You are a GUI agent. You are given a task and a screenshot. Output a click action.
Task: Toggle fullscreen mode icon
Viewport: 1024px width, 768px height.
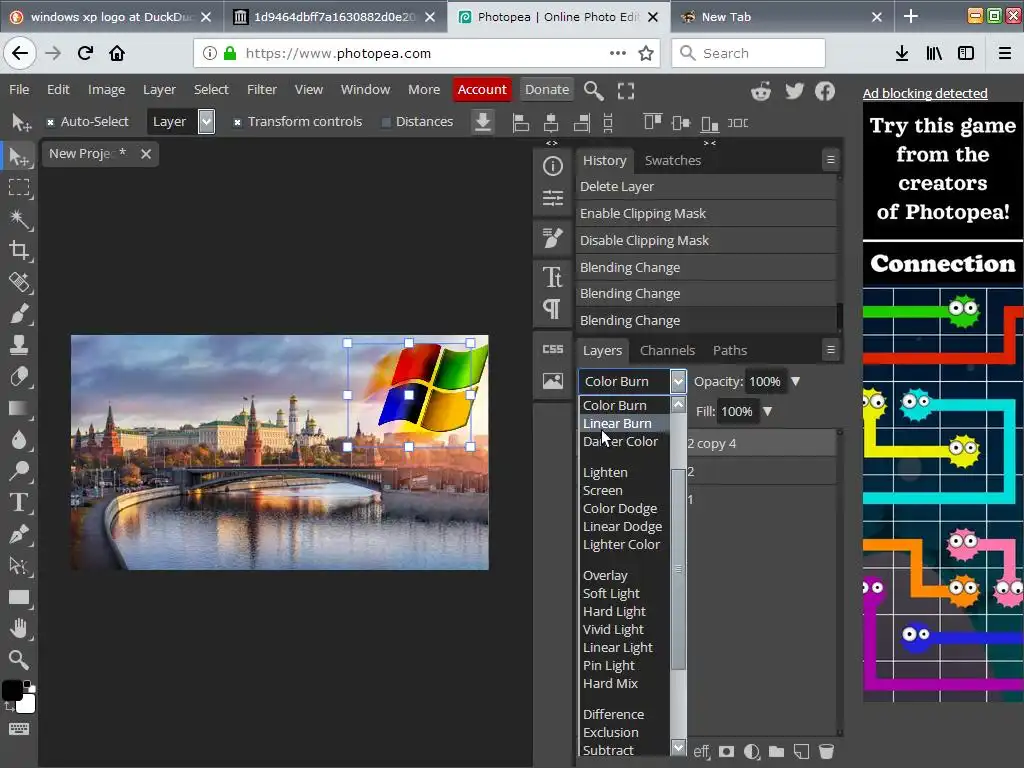626,90
